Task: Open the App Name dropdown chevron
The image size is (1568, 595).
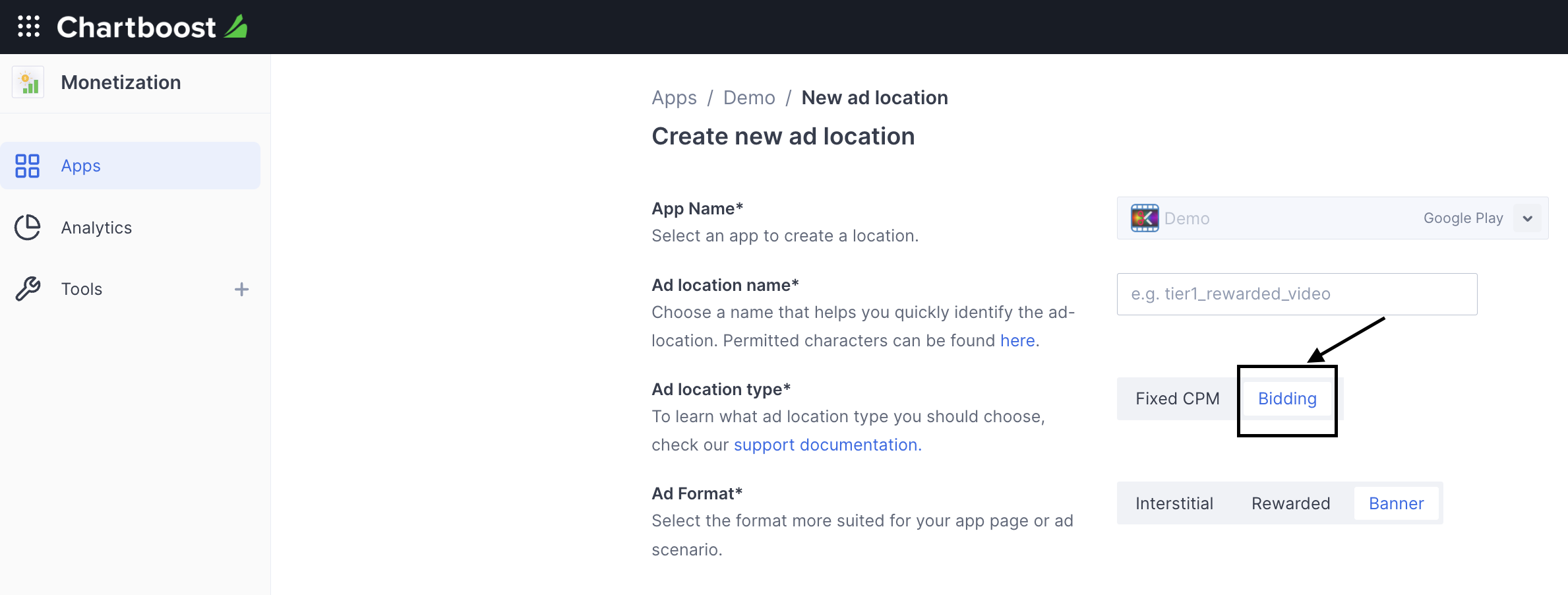Action: click(1527, 218)
